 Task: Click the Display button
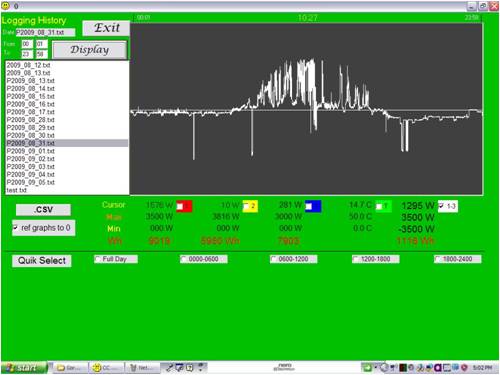[89, 50]
